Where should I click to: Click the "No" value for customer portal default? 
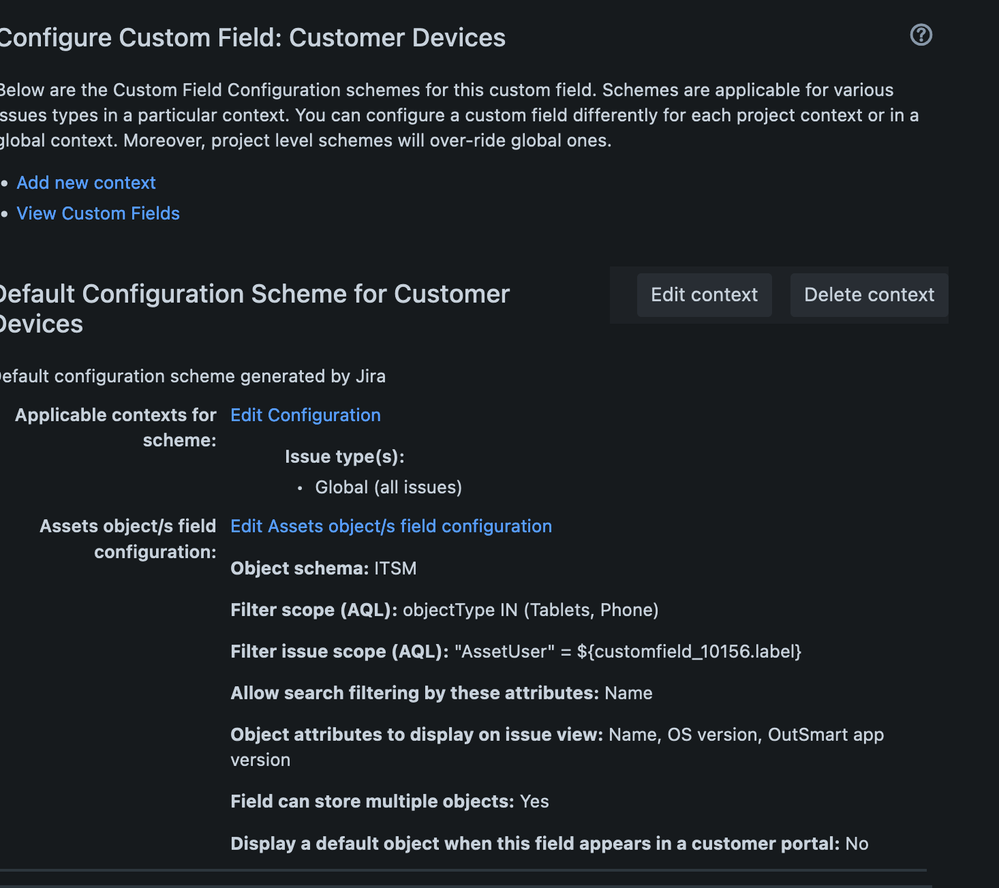856,843
